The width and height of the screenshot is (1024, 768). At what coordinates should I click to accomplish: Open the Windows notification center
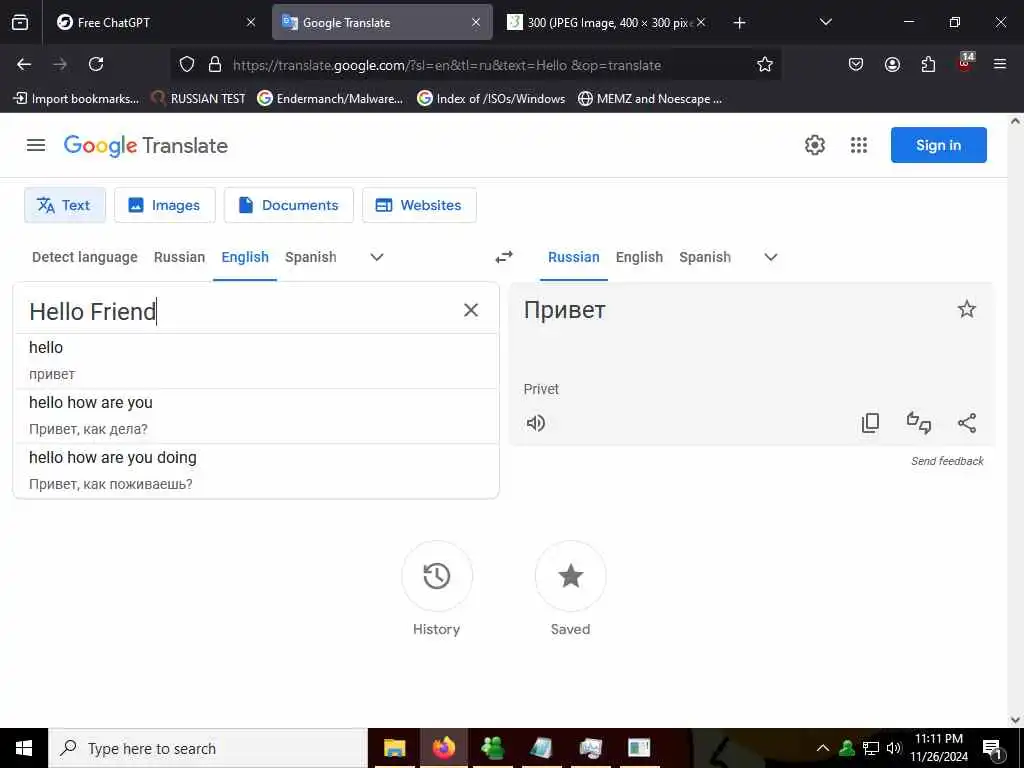992,748
